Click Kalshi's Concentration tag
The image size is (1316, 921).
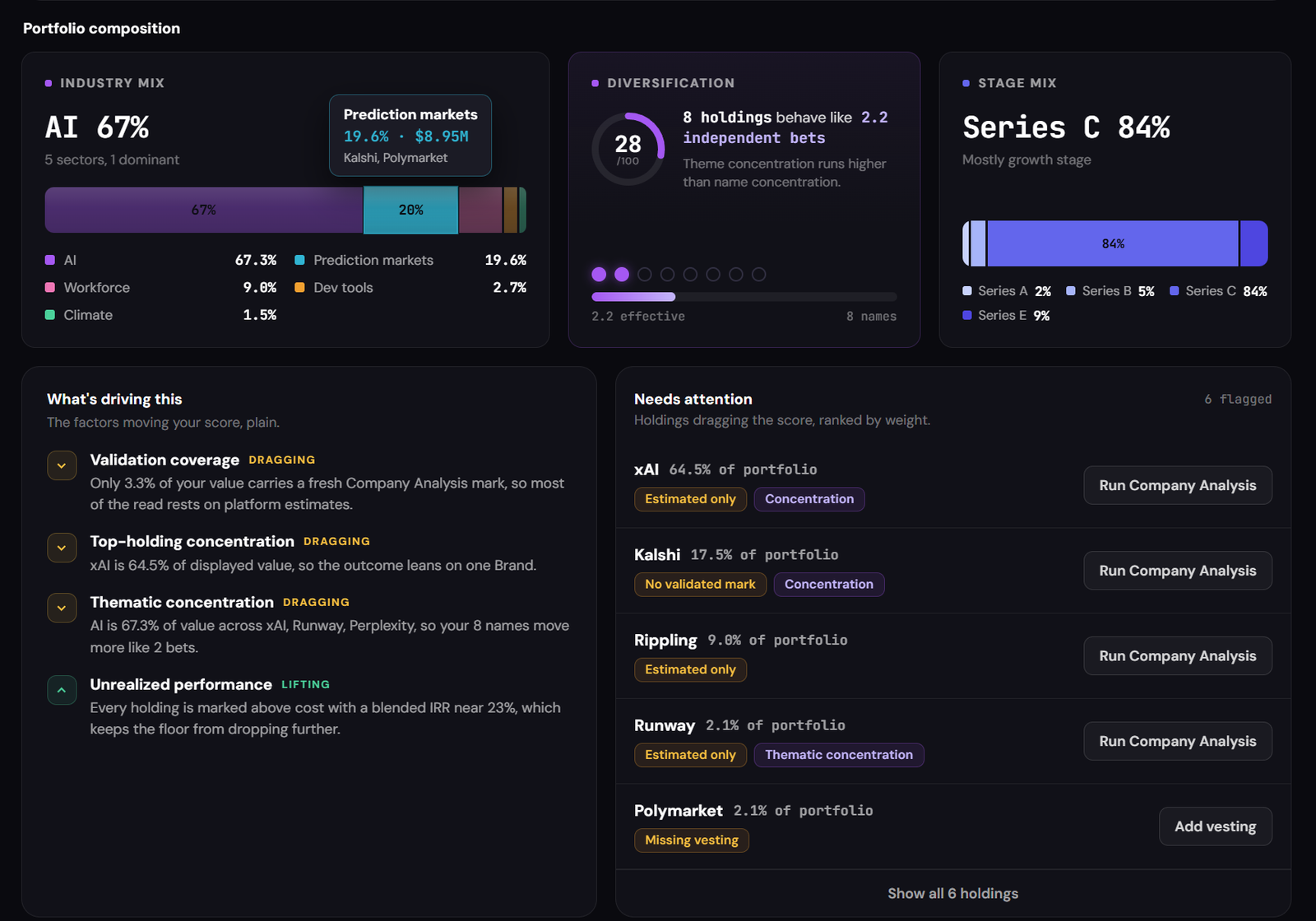tap(829, 585)
